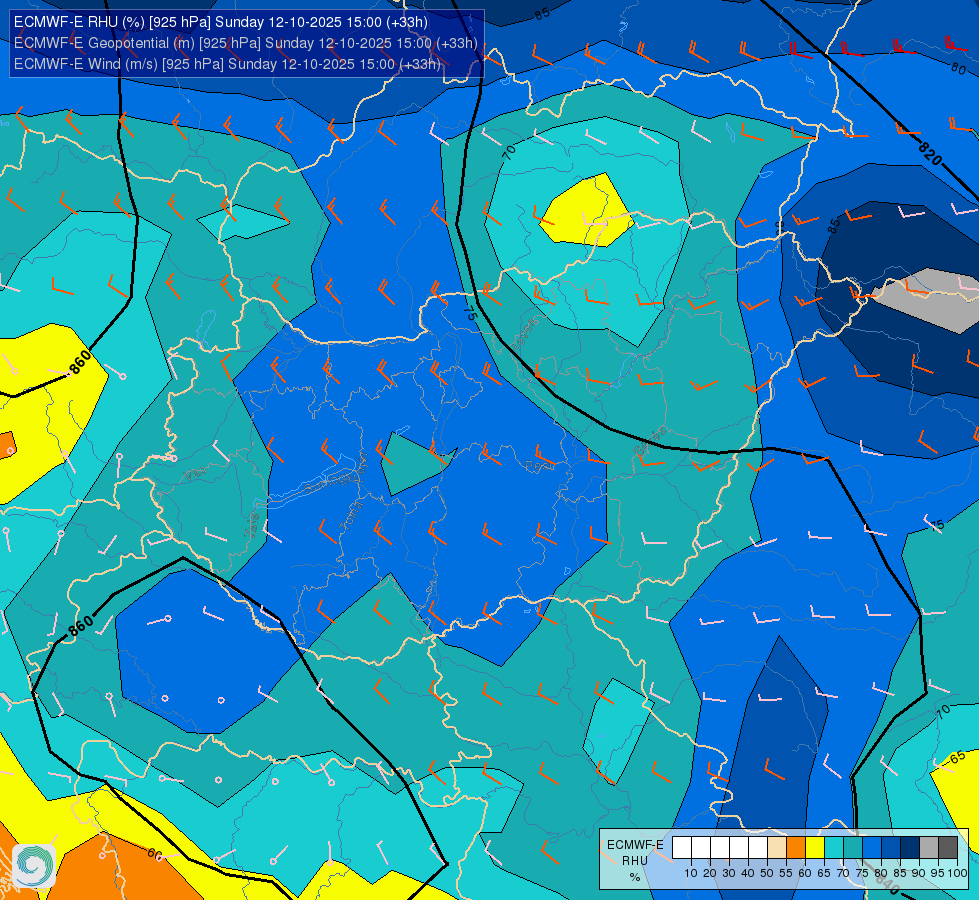Click the legend tick value '50'

(x=767, y=873)
